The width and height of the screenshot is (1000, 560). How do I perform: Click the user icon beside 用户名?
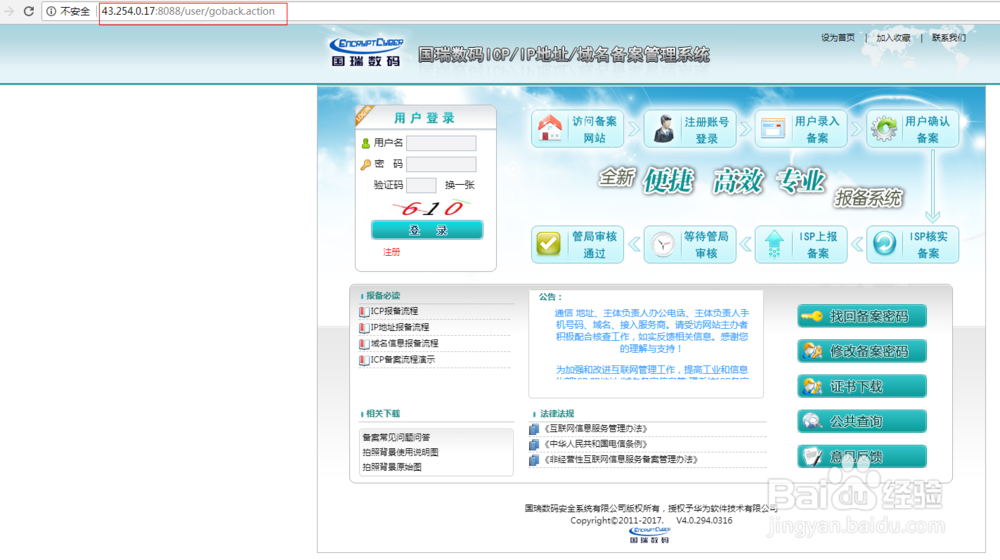click(365, 144)
